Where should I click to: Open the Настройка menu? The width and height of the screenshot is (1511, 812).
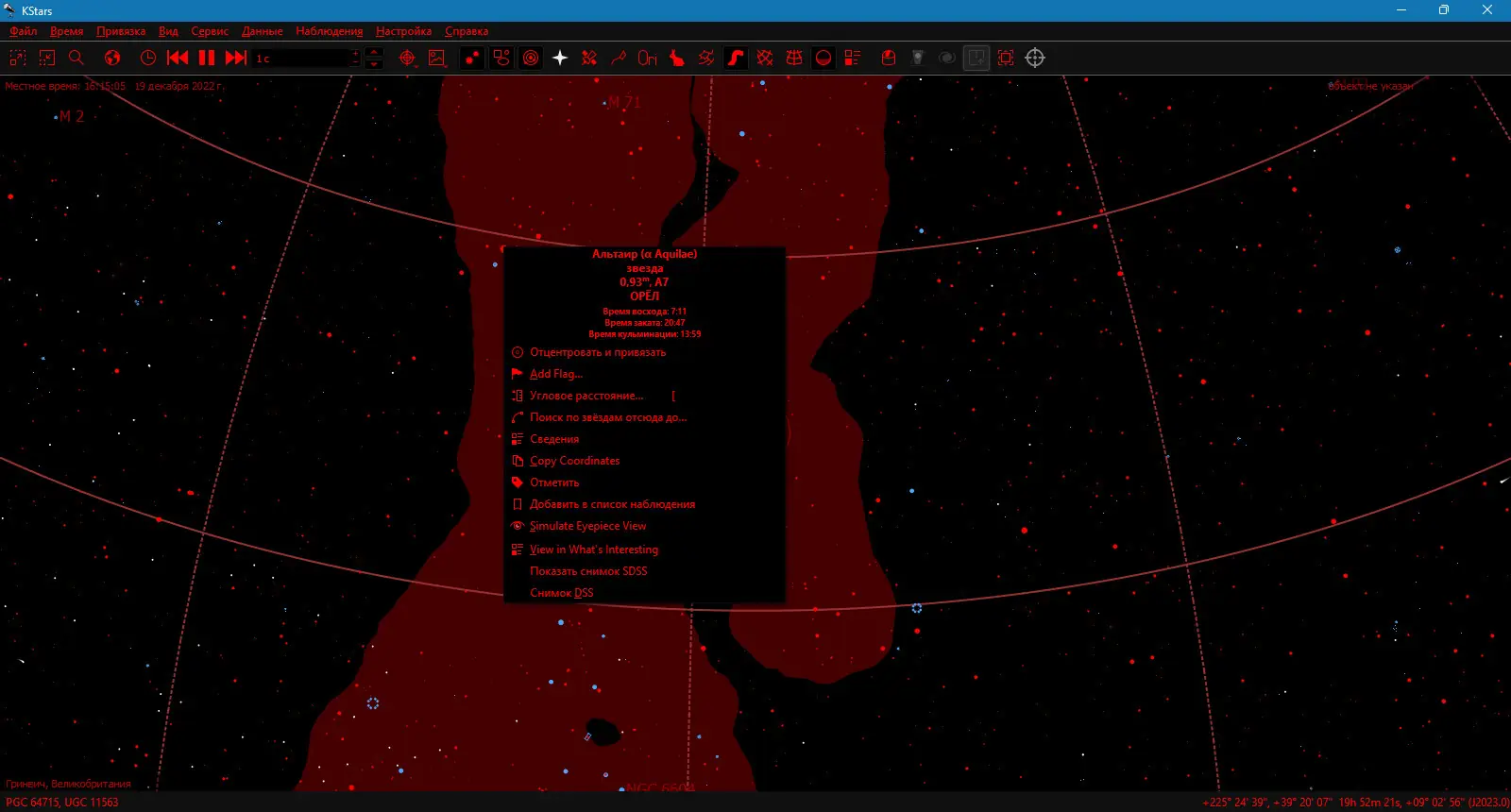(x=404, y=31)
